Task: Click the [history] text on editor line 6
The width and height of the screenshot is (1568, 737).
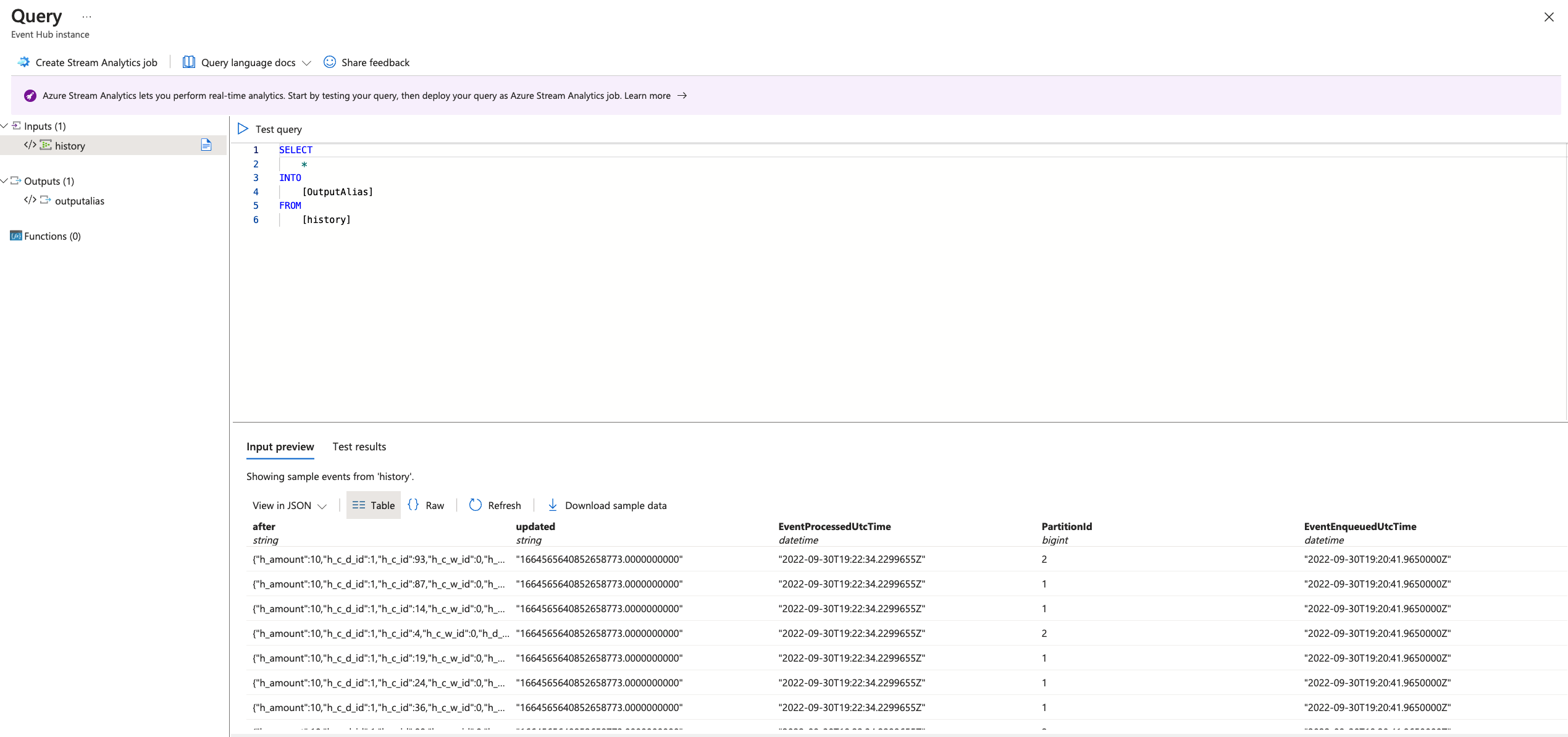Action: (x=326, y=220)
